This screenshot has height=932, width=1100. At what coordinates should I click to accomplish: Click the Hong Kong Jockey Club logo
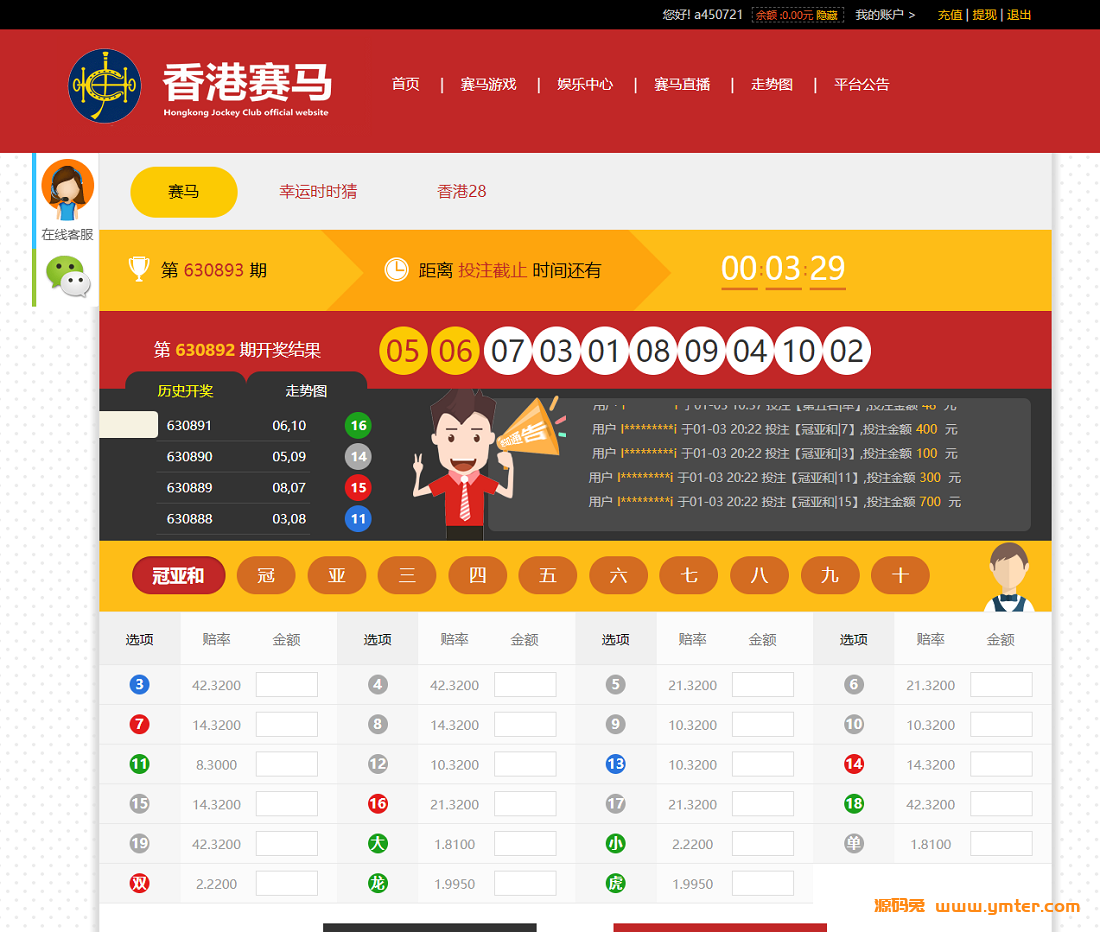coord(105,86)
